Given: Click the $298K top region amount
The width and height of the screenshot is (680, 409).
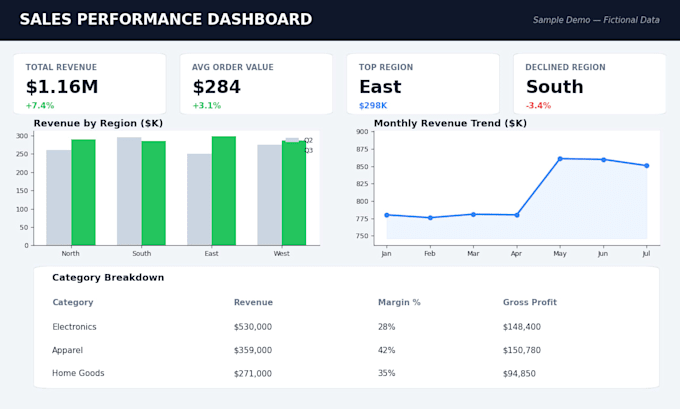Looking at the screenshot, I should [x=373, y=105].
